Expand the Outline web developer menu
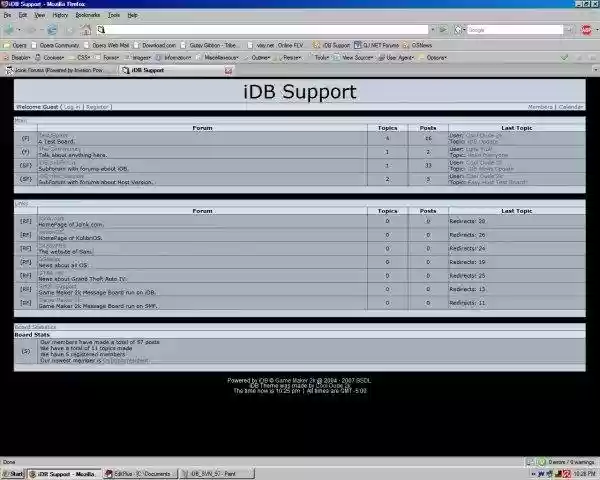 tap(257, 57)
